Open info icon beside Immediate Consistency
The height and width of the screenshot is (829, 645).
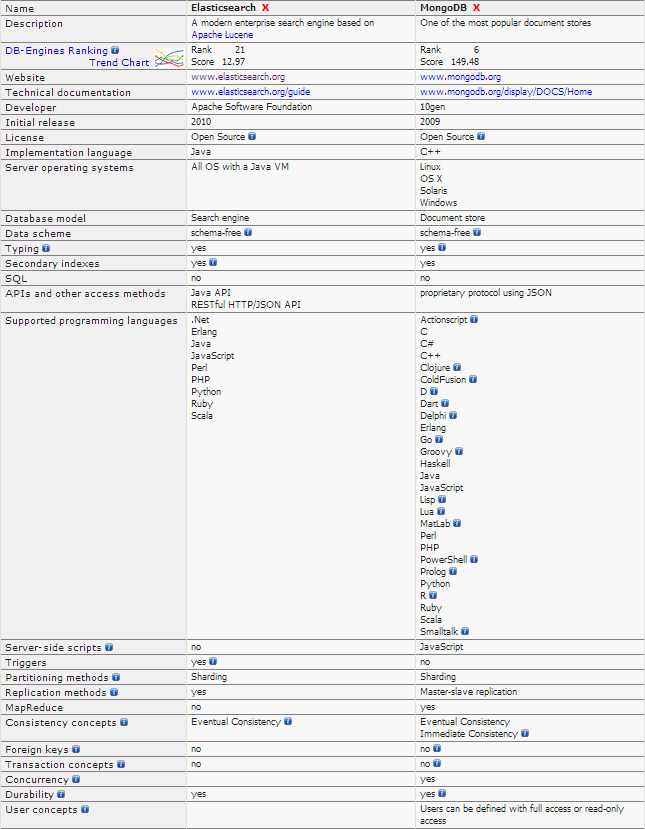pos(526,733)
